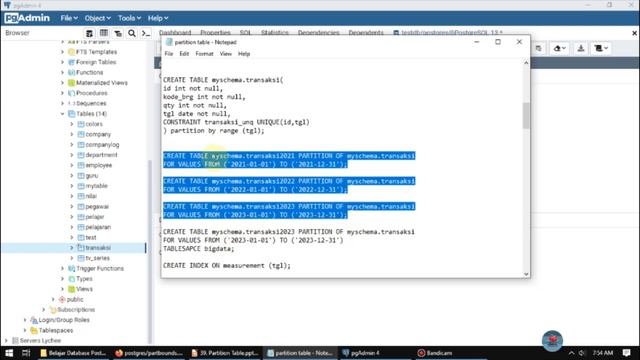640x360 pixels.
Task: Switch to the Statistics tab
Action: tap(275, 32)
